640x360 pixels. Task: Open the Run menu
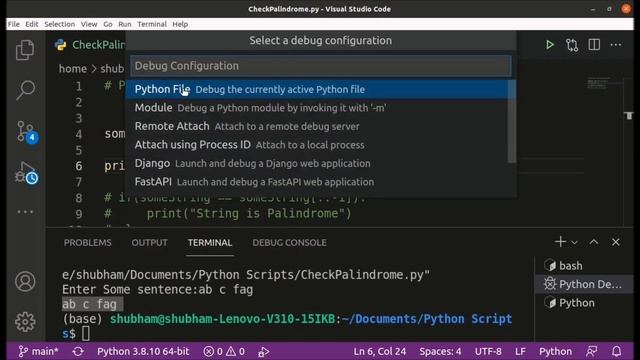point(124,24)
